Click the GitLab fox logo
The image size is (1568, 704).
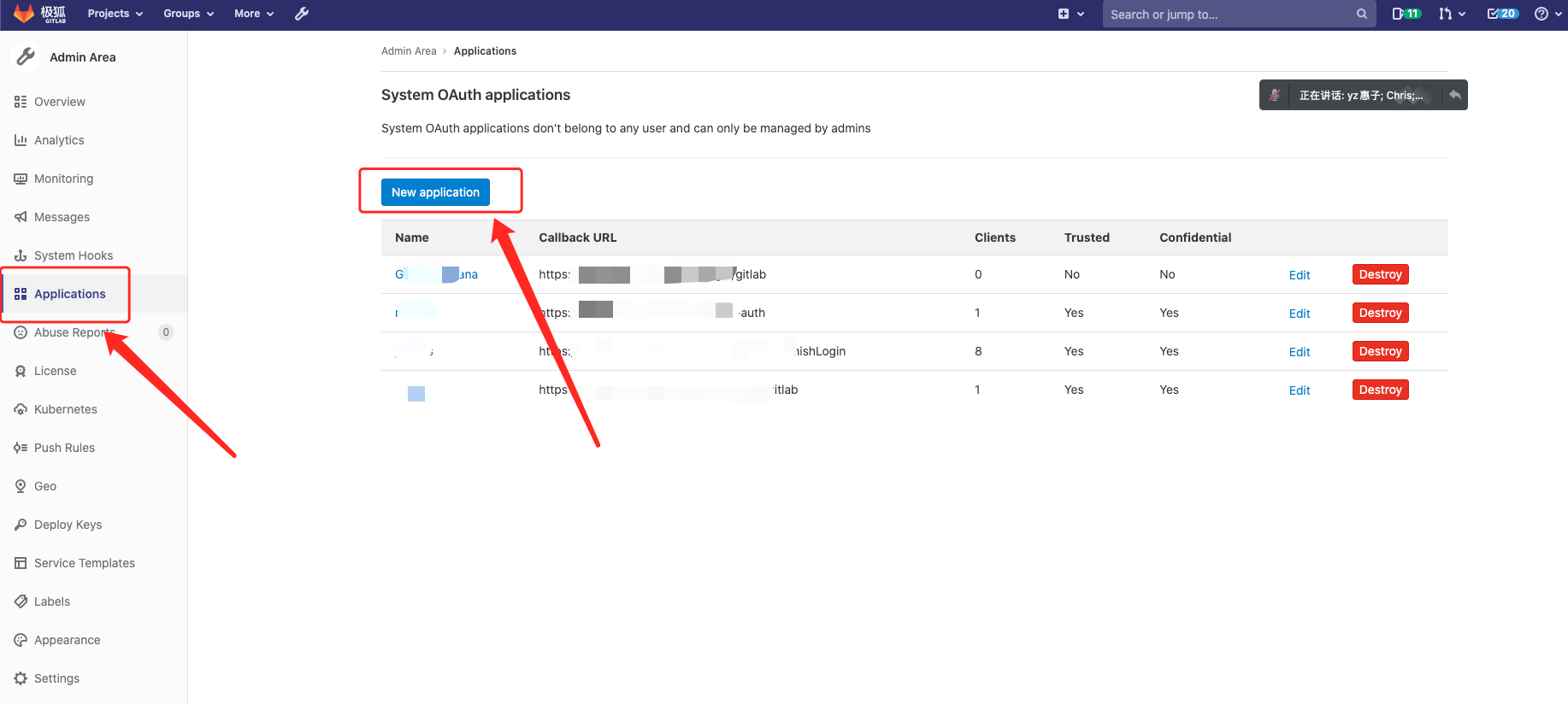coord(24,14)
